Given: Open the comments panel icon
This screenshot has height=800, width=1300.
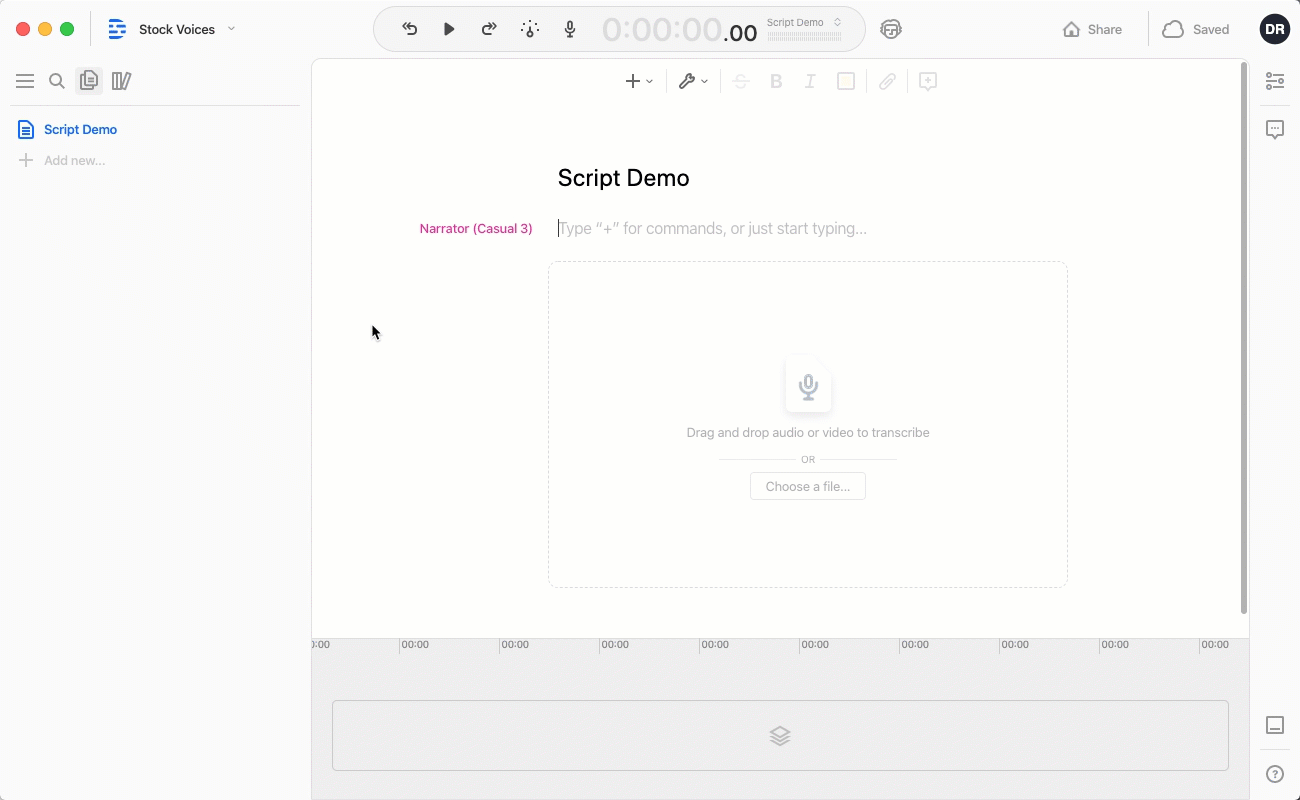Looking at the screenshot, I should (x=1275, y=129).
